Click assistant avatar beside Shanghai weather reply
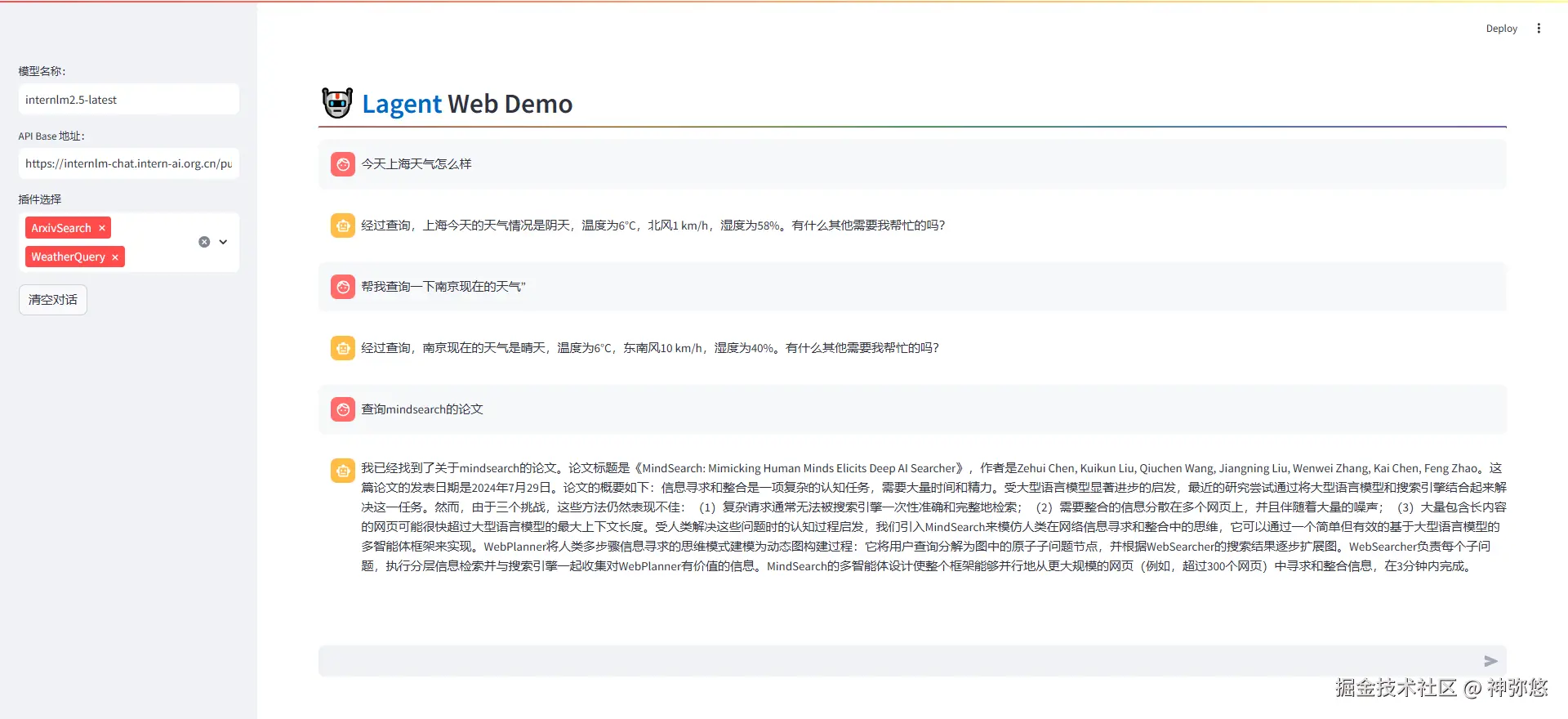 [x=343, y=226]
